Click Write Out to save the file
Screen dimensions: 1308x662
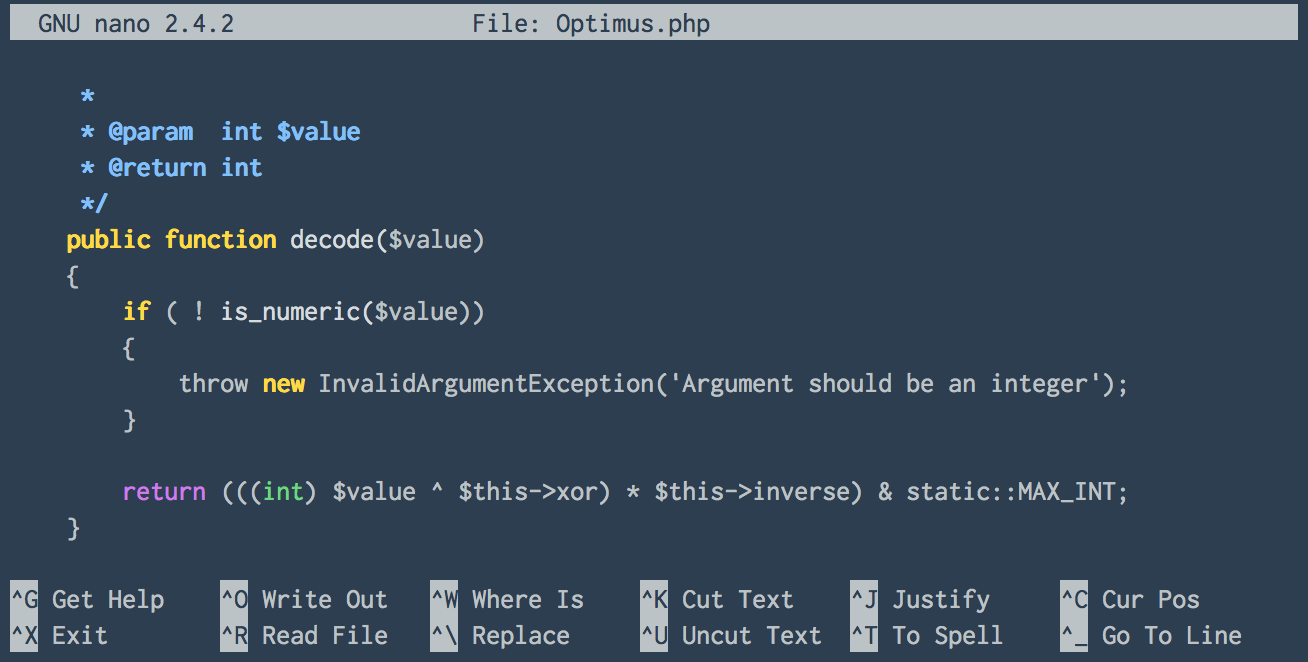coord(323,599)
